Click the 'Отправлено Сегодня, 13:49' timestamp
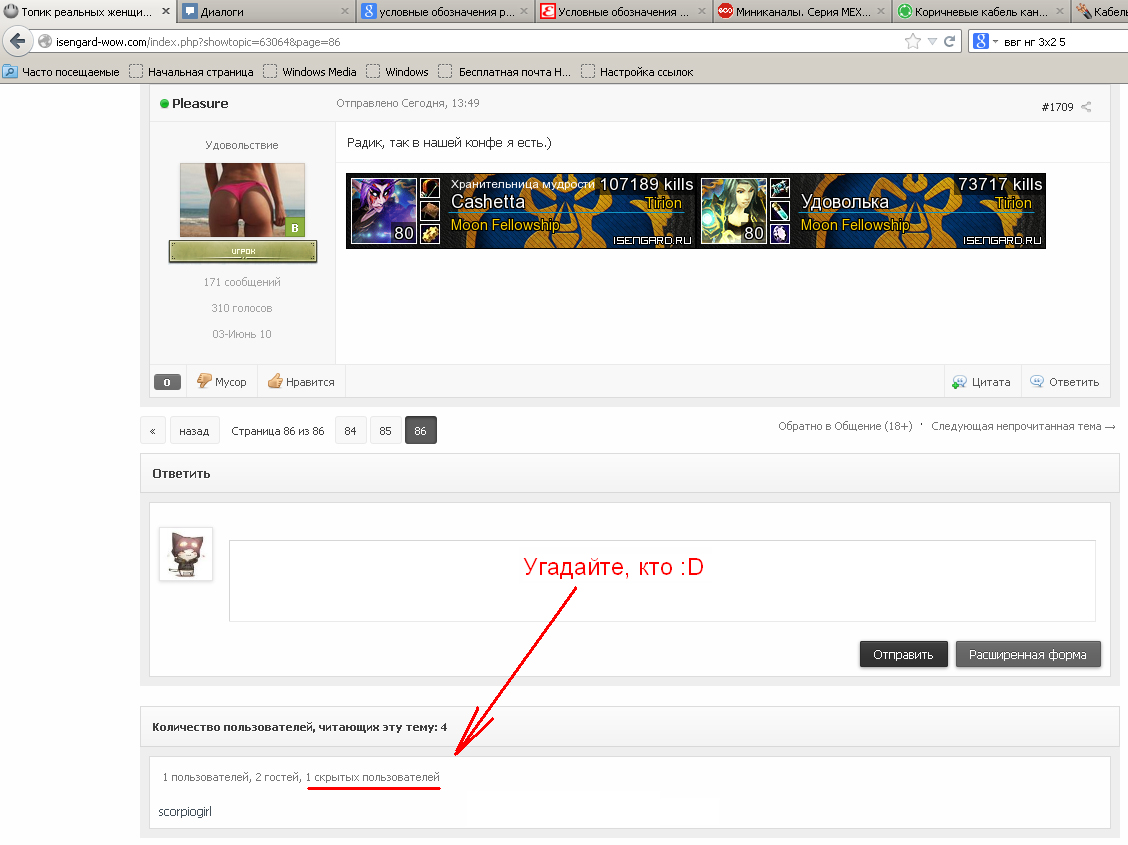 408,104
